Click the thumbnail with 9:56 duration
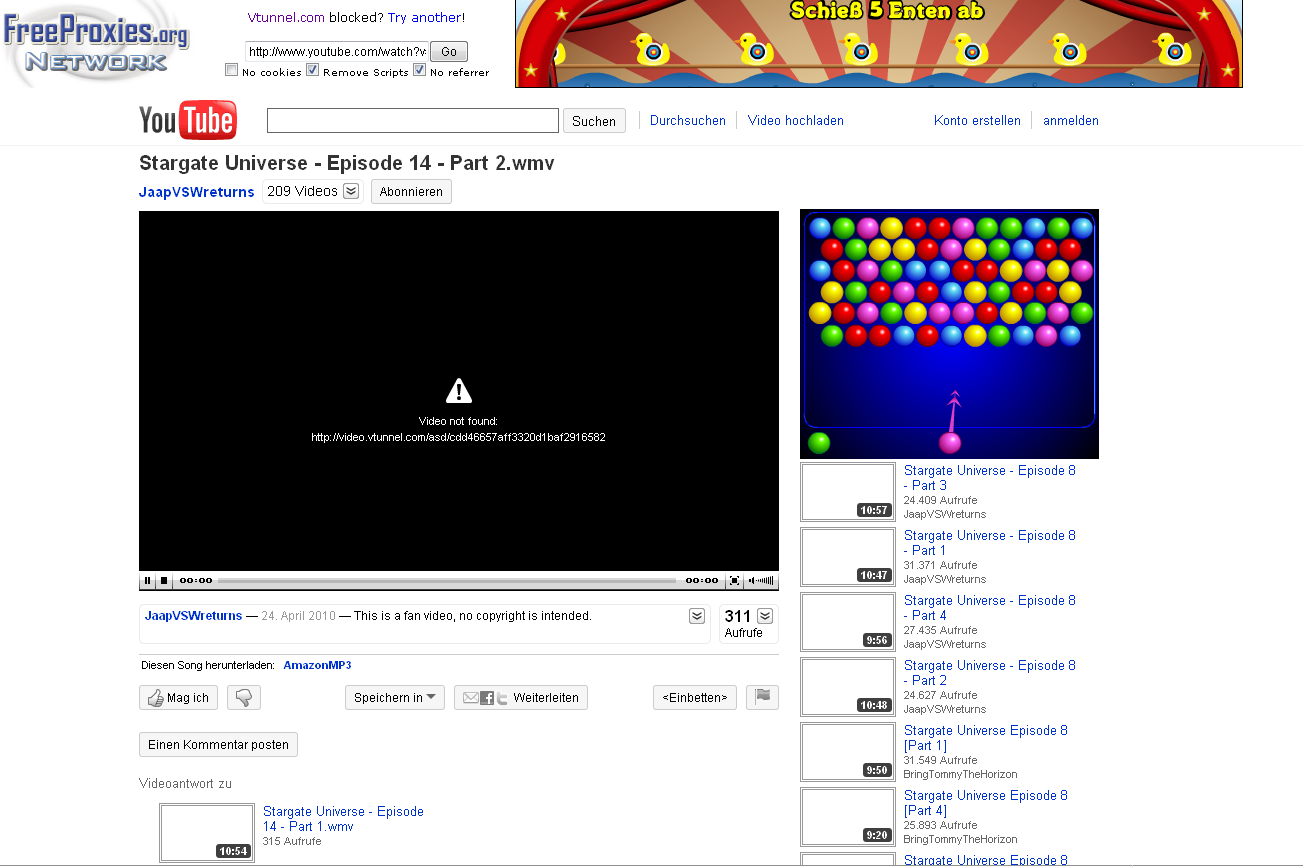 coord(848,622)
